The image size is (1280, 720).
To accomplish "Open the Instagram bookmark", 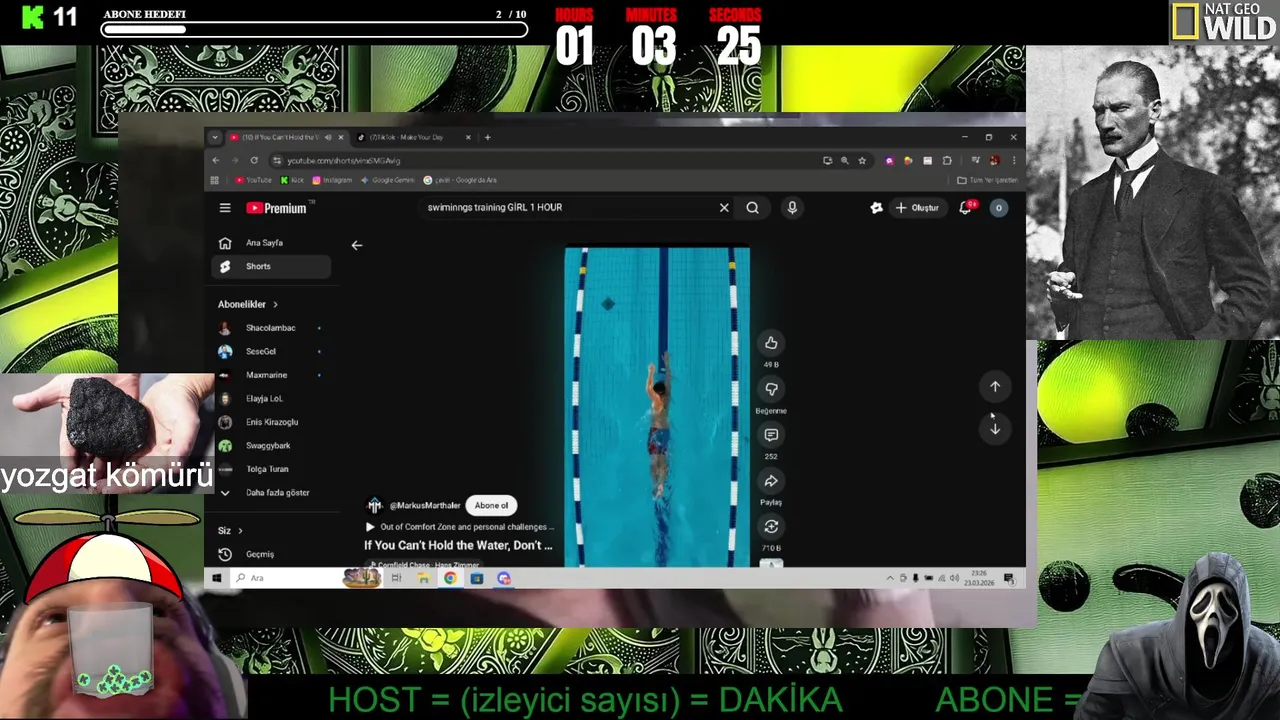I will coord(332,180).
